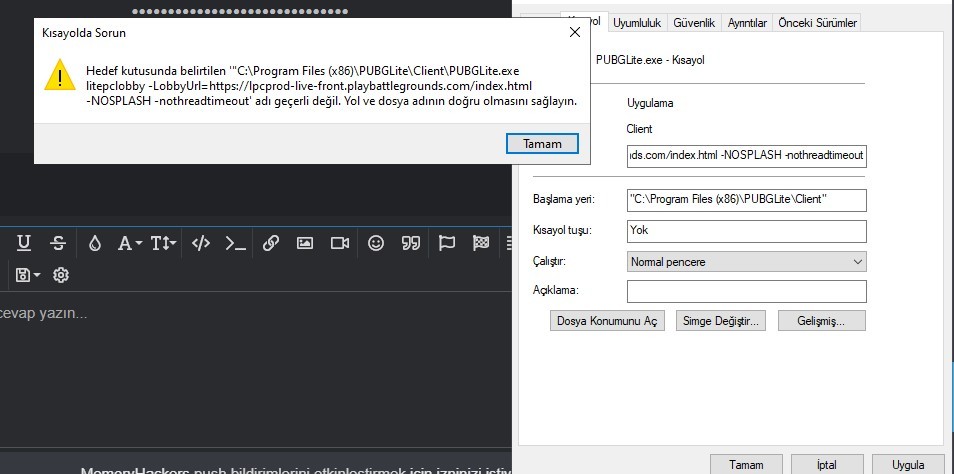This screenshot has width=954, height=474.
Task: Insert image using picture icon
Action: pos(305,243)
